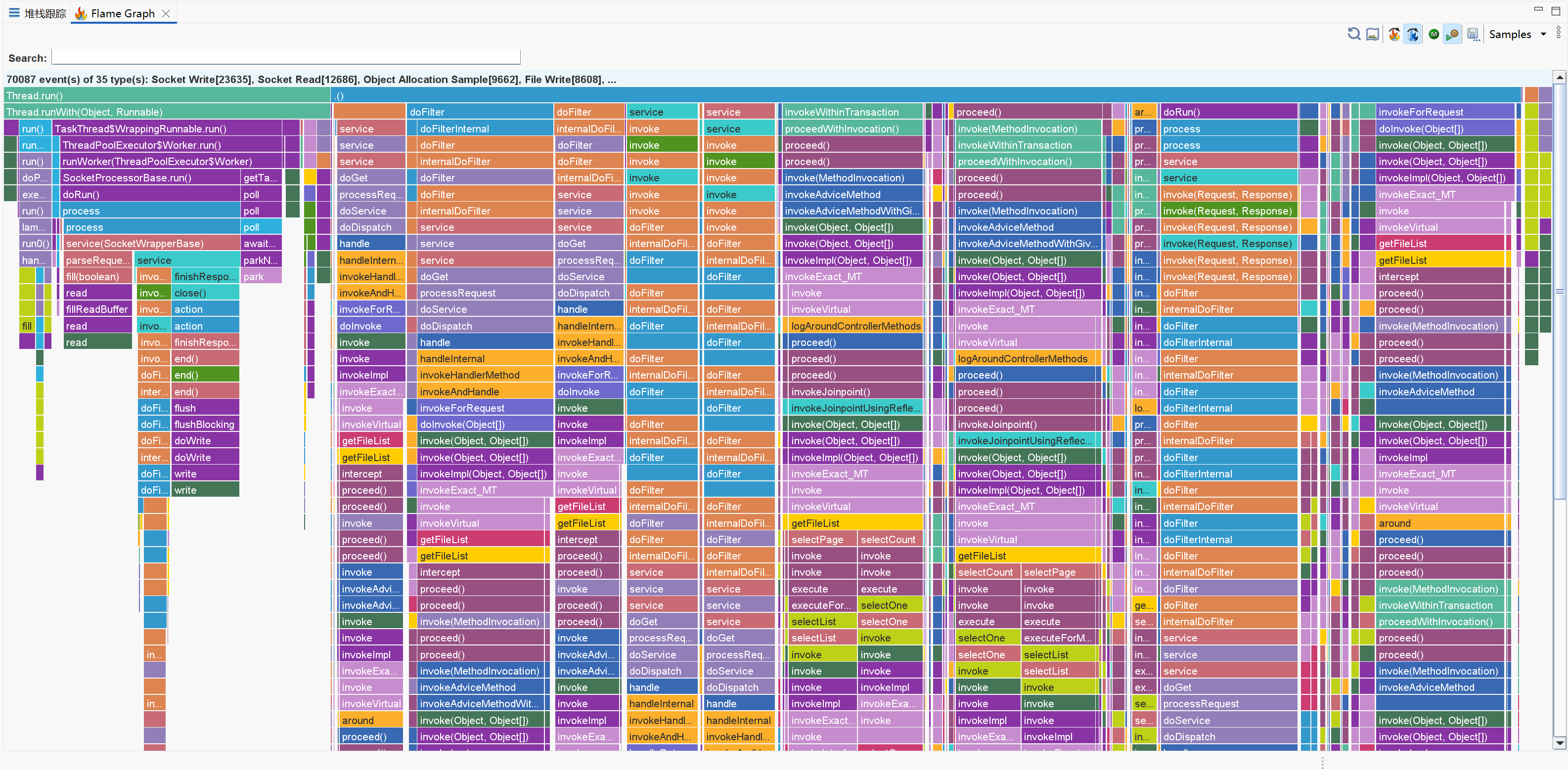Click the yellow logAroundControllerMethods frame

tap(855, 326)
